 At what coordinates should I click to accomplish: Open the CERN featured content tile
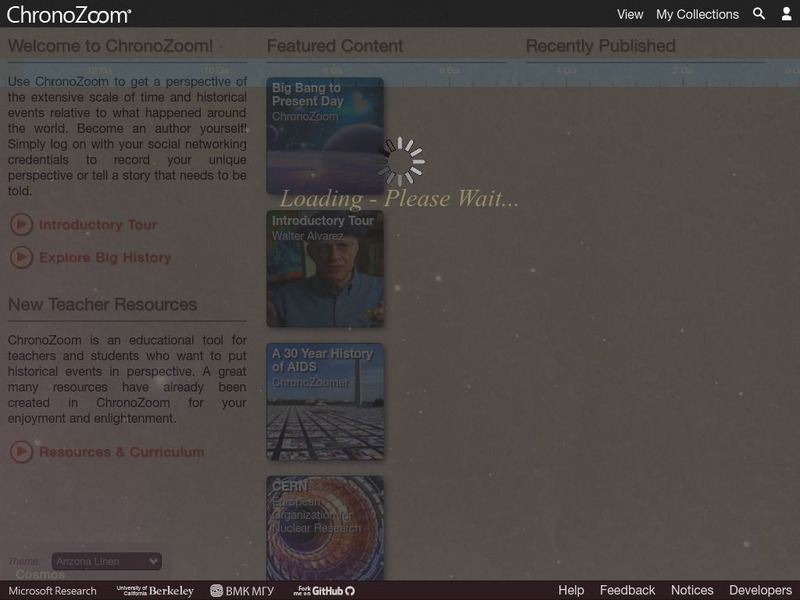coord(325,520)
